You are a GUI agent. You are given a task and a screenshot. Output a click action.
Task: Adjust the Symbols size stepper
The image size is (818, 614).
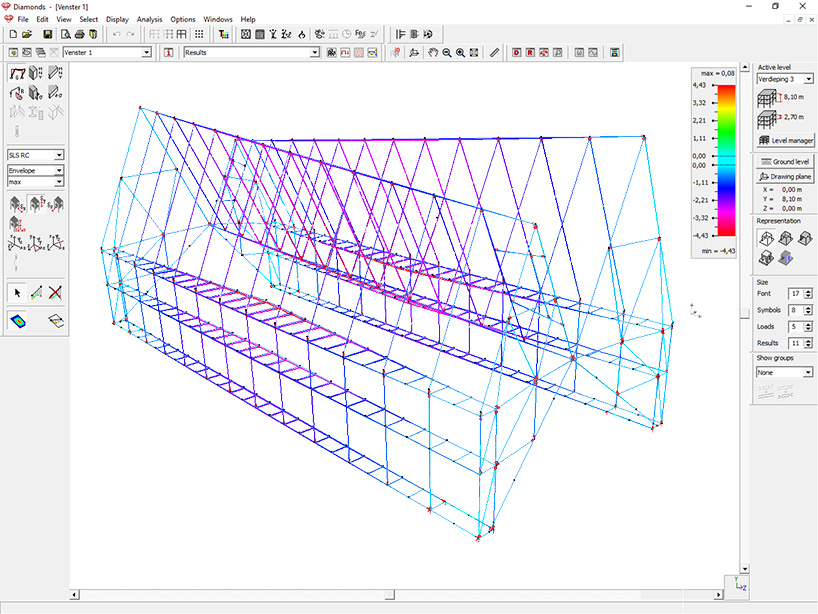808,310
